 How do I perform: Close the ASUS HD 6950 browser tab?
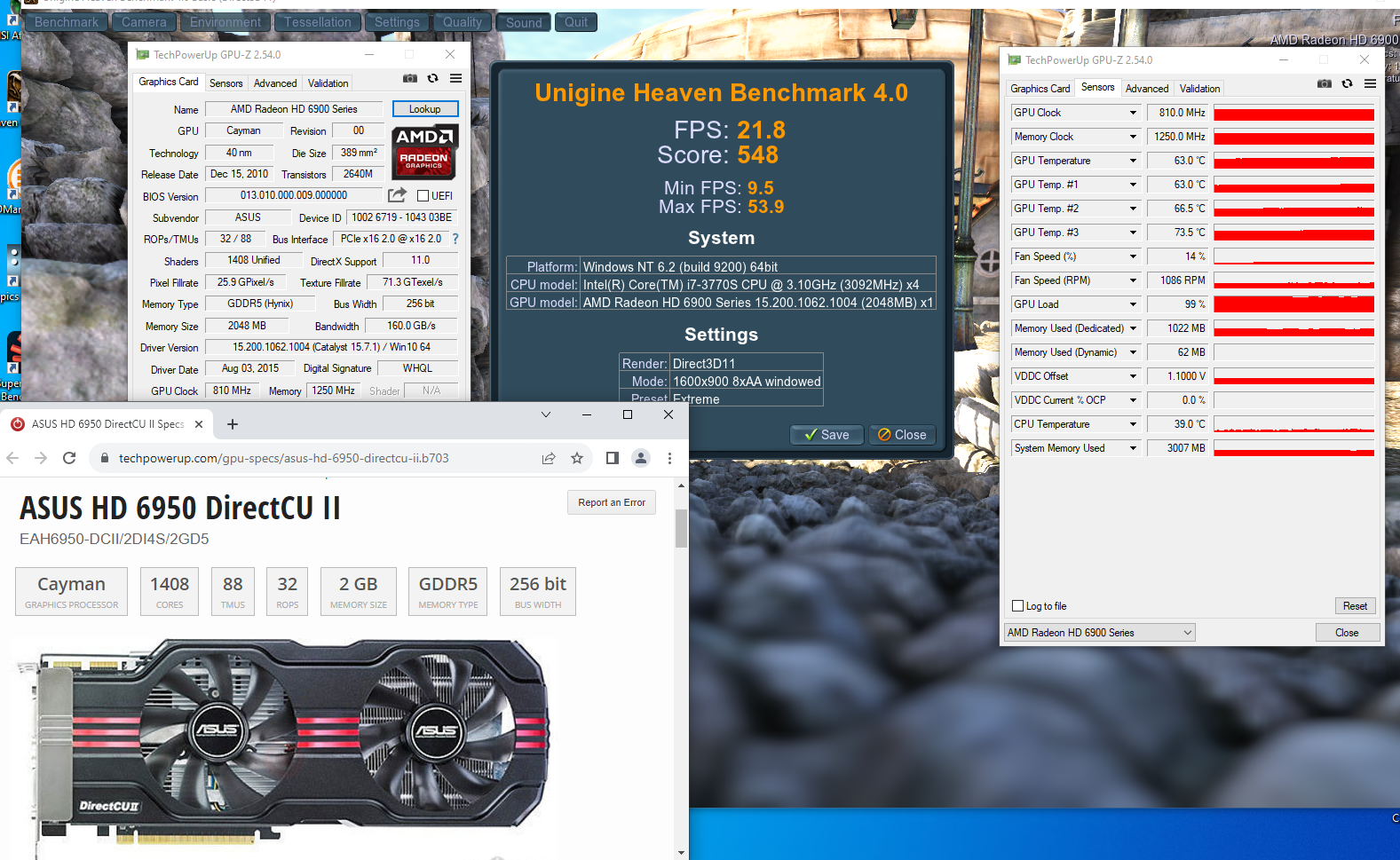click(199, 424)
